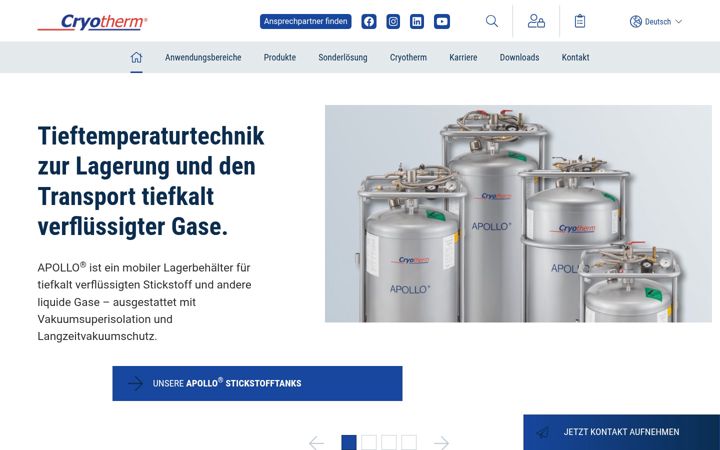Select third slider indicator square
720x450 pixels.
(389, 443)
